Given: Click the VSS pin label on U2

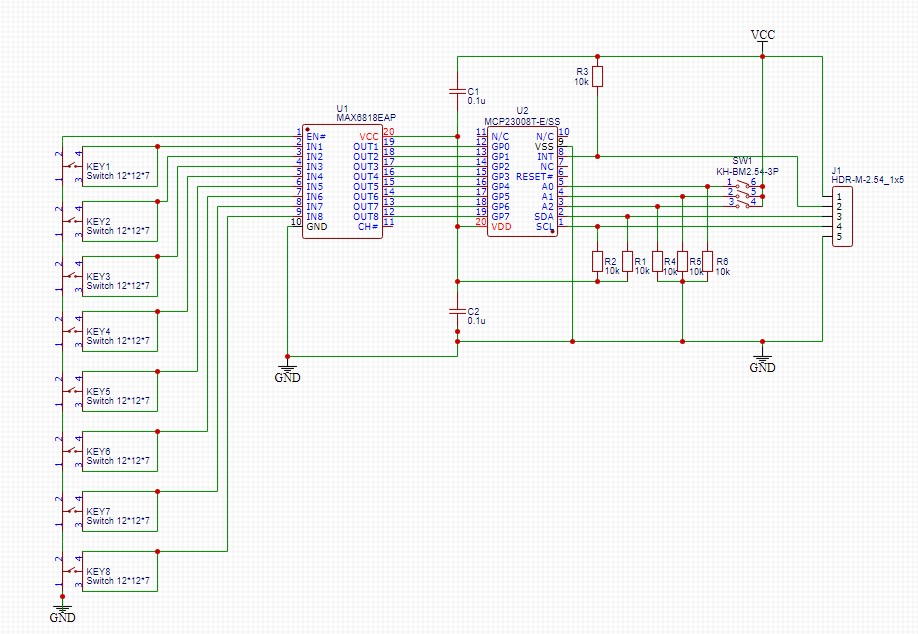Looking at the screenshot, I should (544, 146).
